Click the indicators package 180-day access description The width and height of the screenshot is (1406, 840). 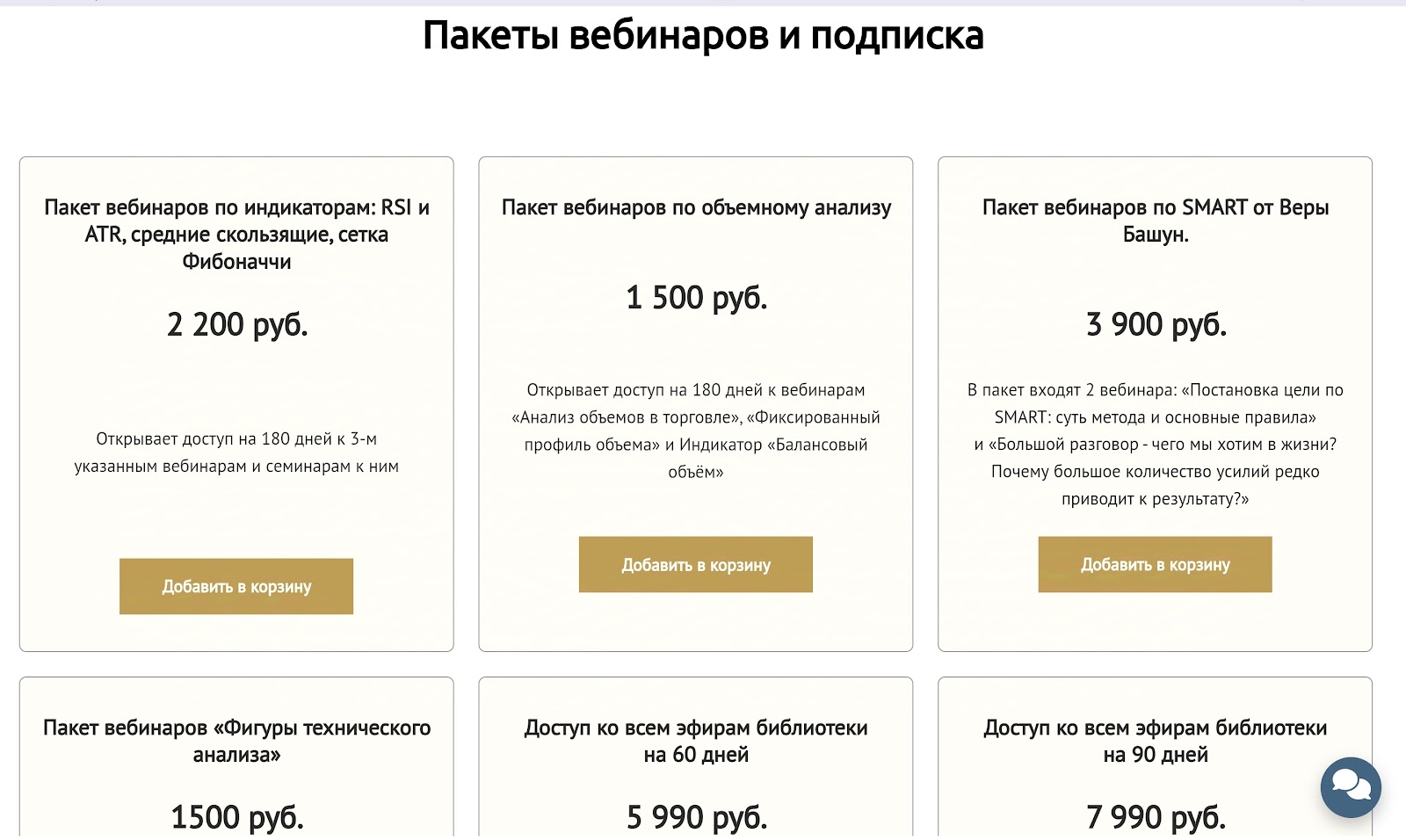pos(236,453)
